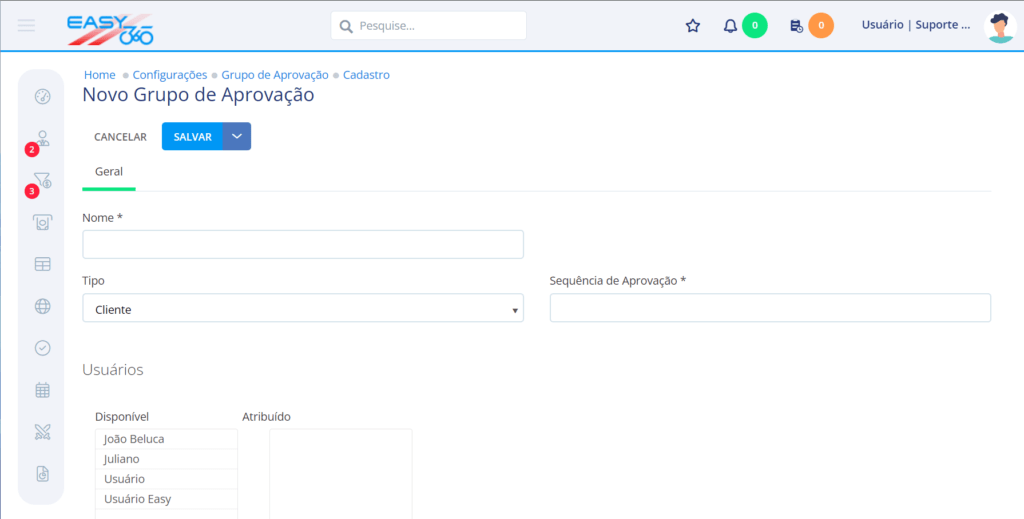Open the hamburger menu icon
Image resolution: width=1024 pixels, height=519 pixels.
point(26,25)
